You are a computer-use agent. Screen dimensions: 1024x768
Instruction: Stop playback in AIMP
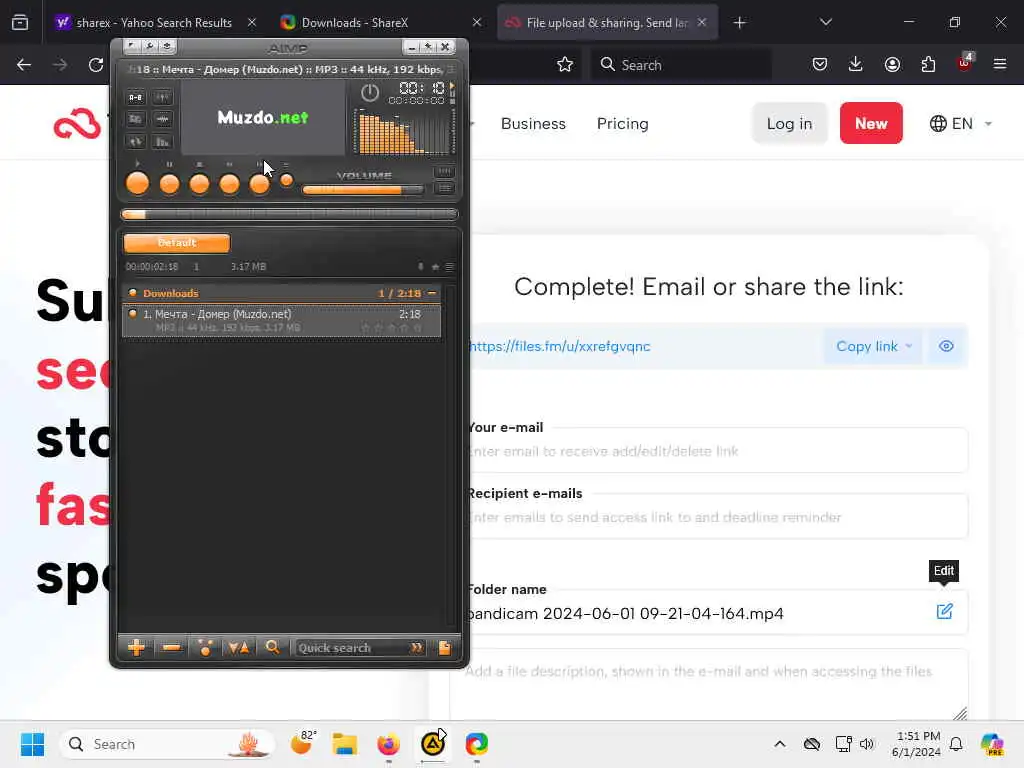coord(199,184)
